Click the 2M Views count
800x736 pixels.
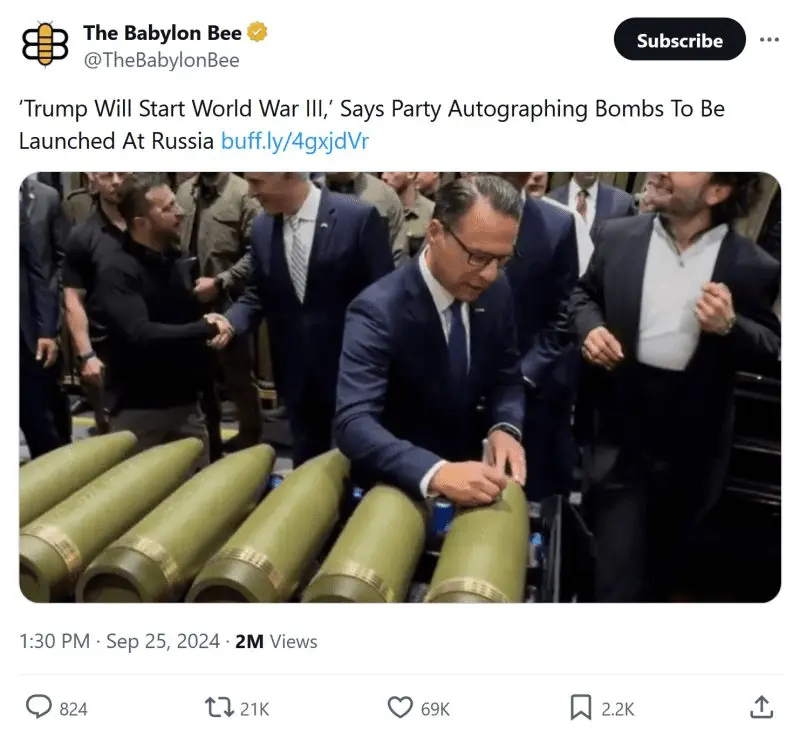[275, 642]
